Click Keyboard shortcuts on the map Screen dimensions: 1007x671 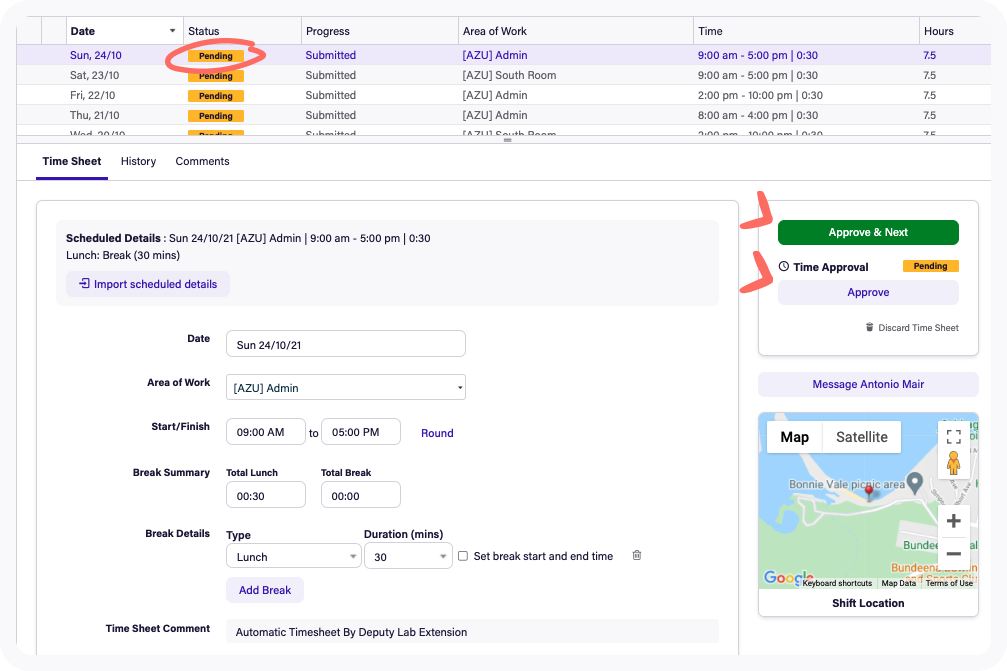pos(837,583)
